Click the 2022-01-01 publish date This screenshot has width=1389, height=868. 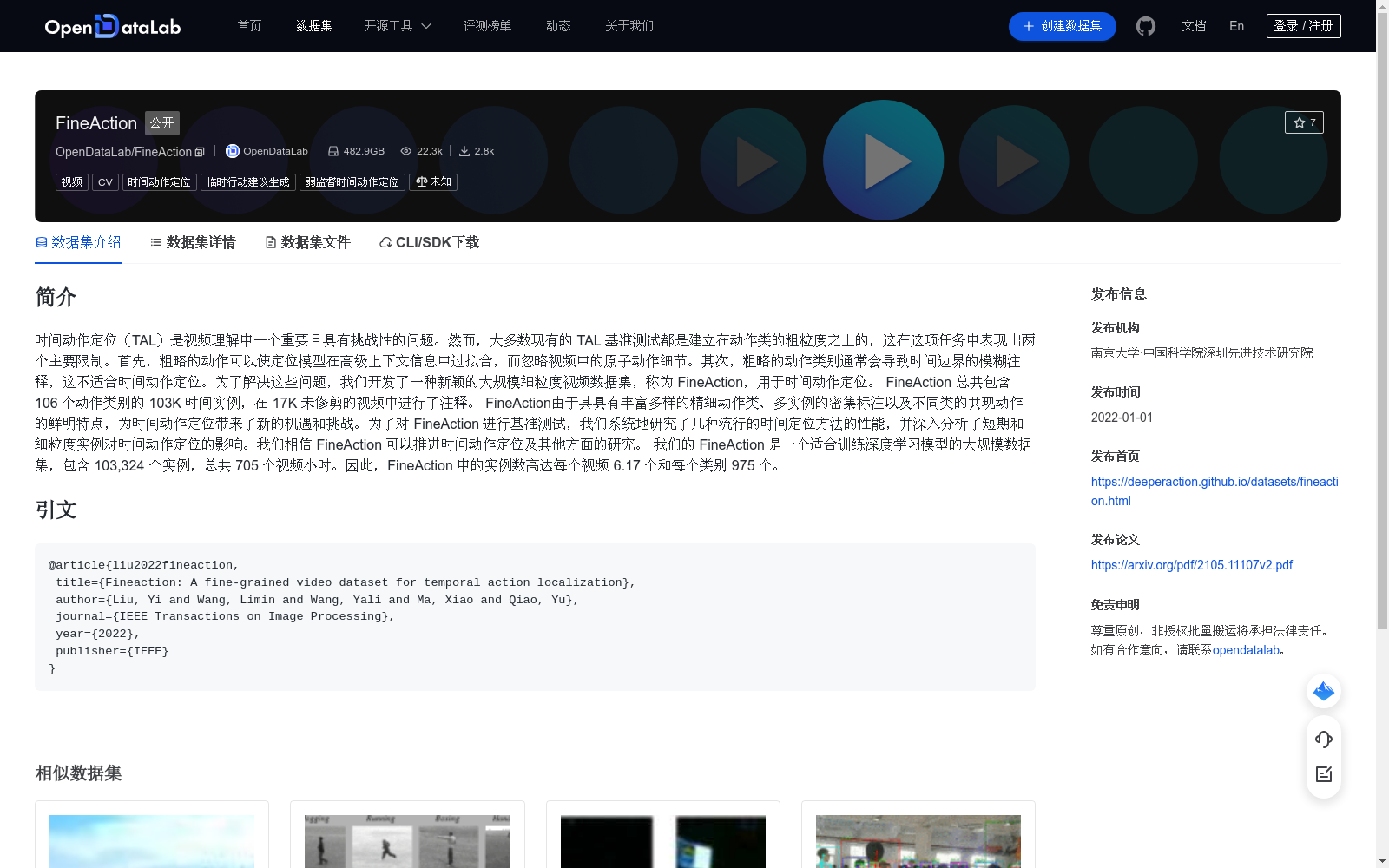click(x=1122, y=418)
